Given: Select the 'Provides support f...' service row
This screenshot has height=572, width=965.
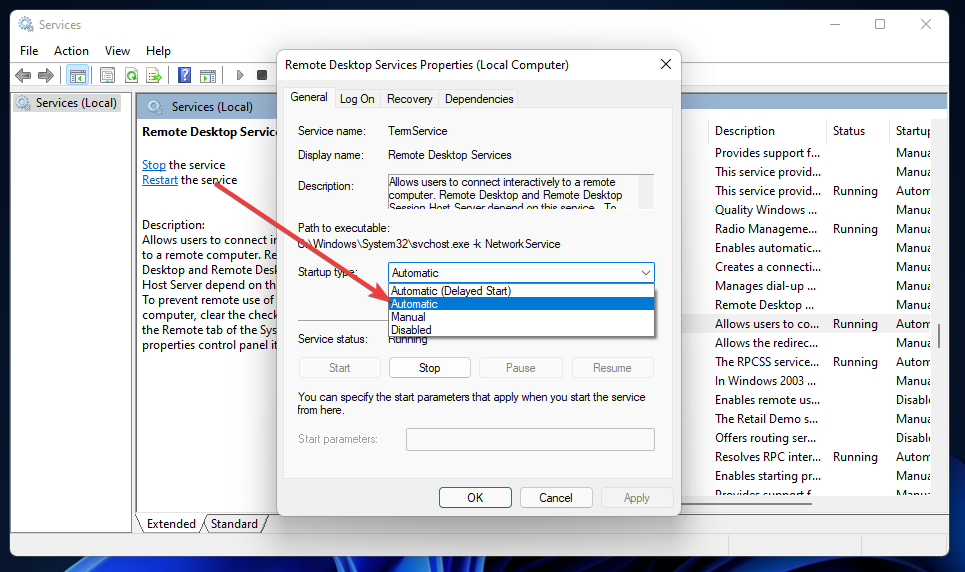Looking at the screenshot, I should click(806, 153).
